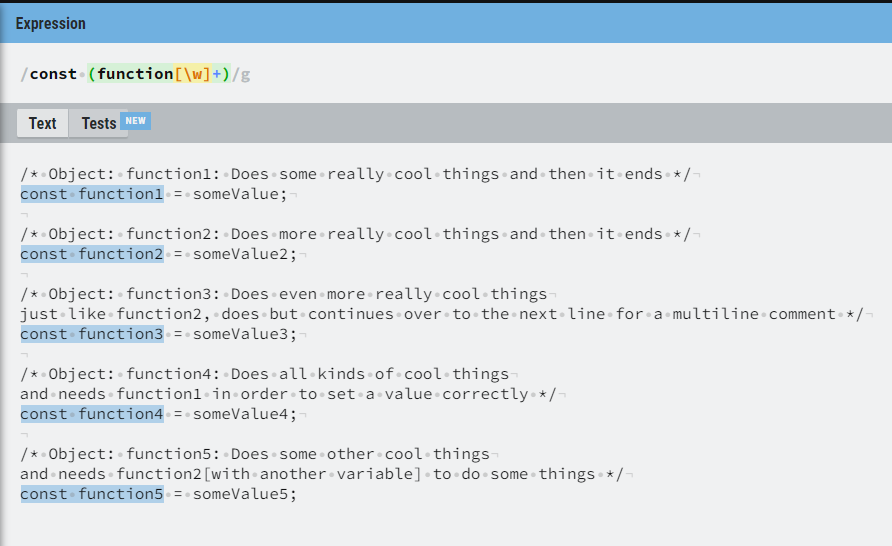Click the highlighted match 'const function3'

pyautogui.click(x=92, y=334)
